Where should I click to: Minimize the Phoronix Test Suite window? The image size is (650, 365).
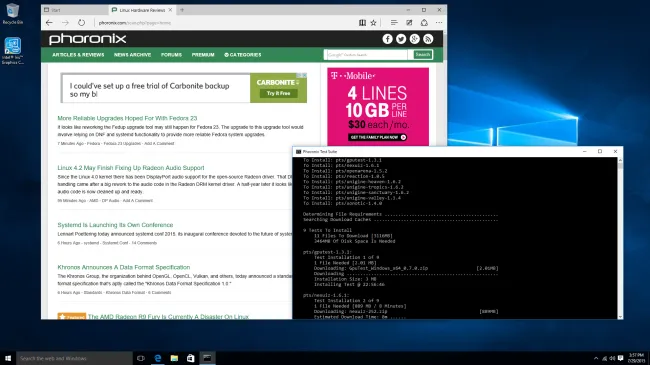(x=585, y=152)
